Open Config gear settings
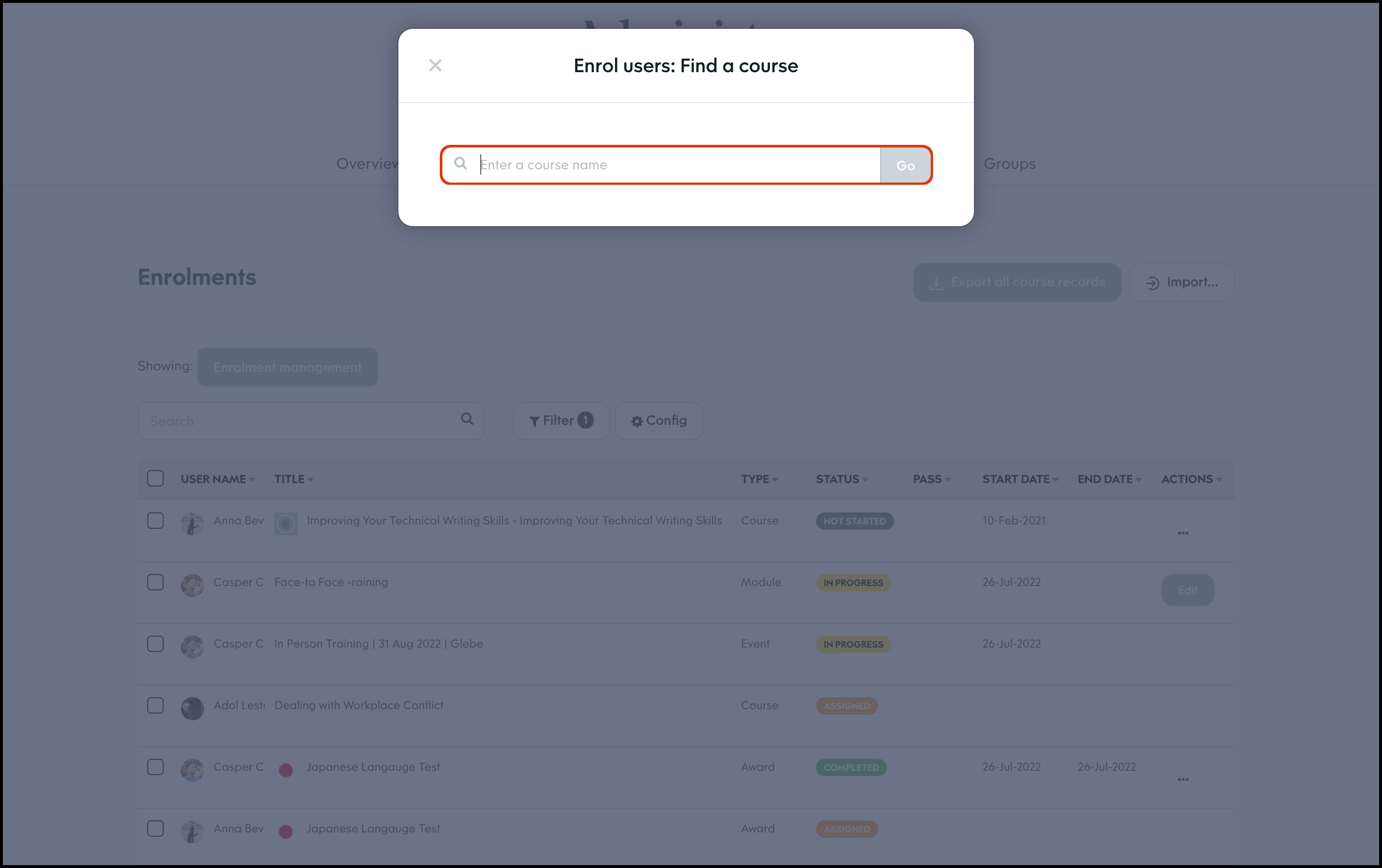Image resolution: width=1382 pixels, height=868 pixels. click(659, 421)
